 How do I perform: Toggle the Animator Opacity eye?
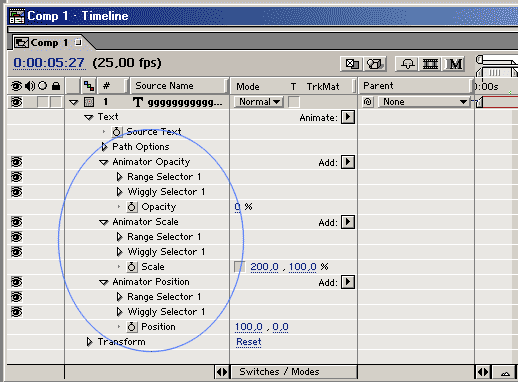point(16,162)
